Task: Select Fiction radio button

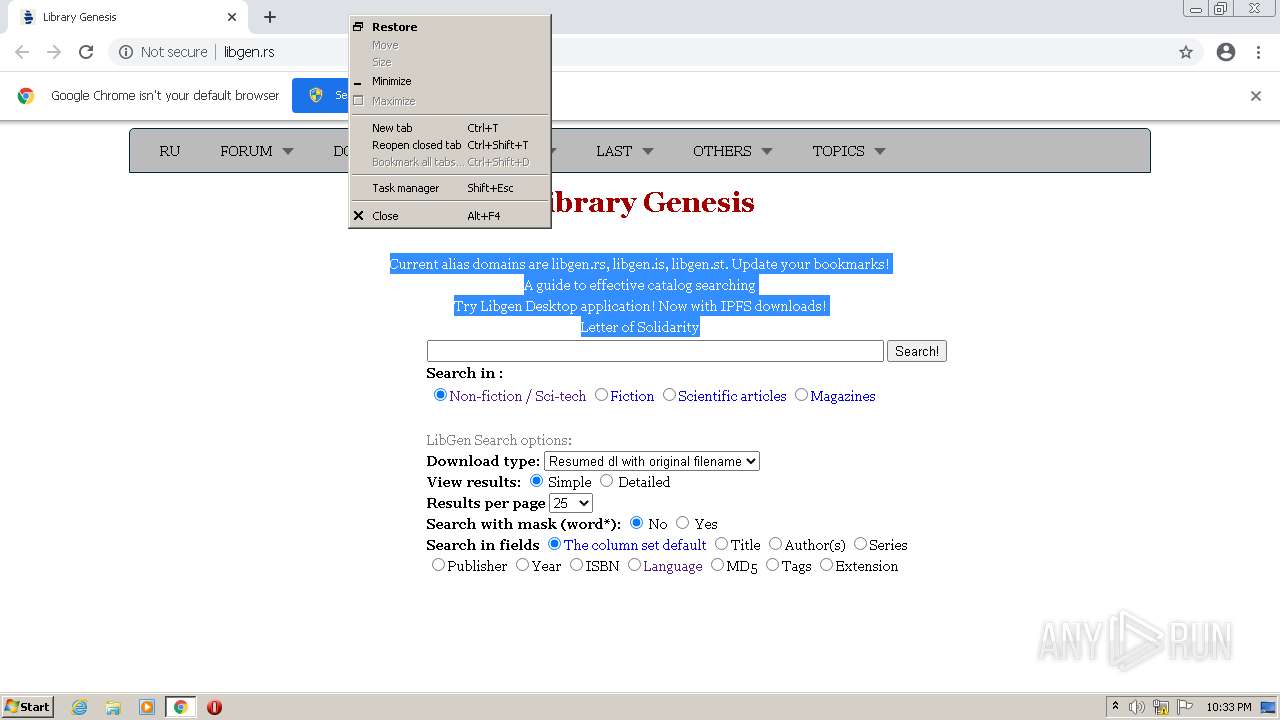Action: coord(601,395)
